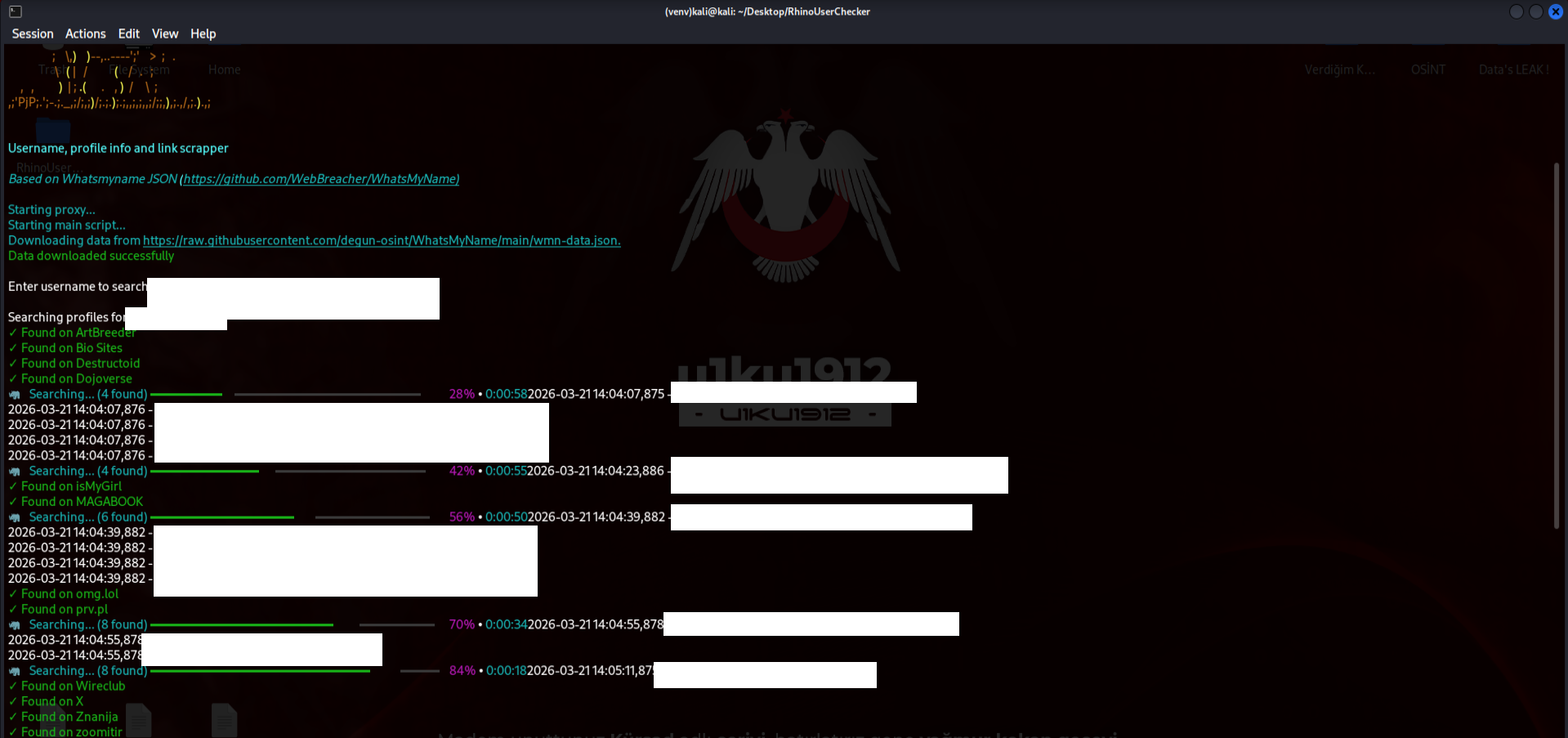Click the rhino icon beside 84% searching line
This screenshot has height=738, width=1568.
click(x=15, y=671)
